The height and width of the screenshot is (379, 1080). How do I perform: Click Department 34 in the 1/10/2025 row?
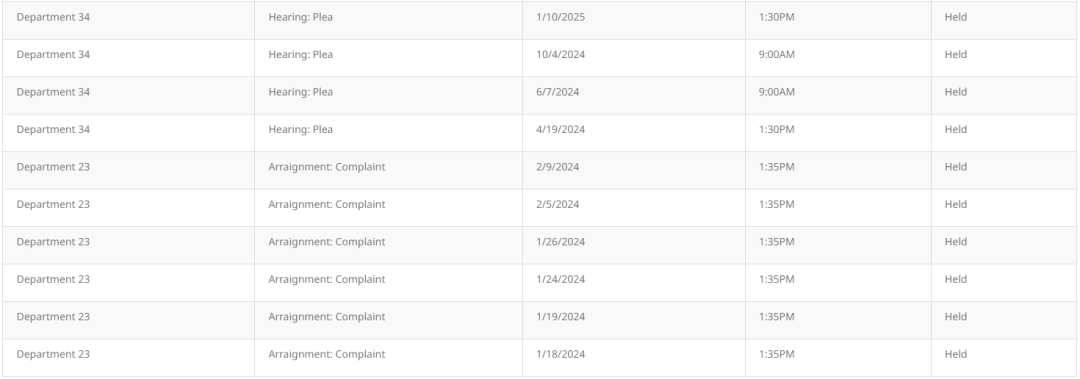point(53,17)
